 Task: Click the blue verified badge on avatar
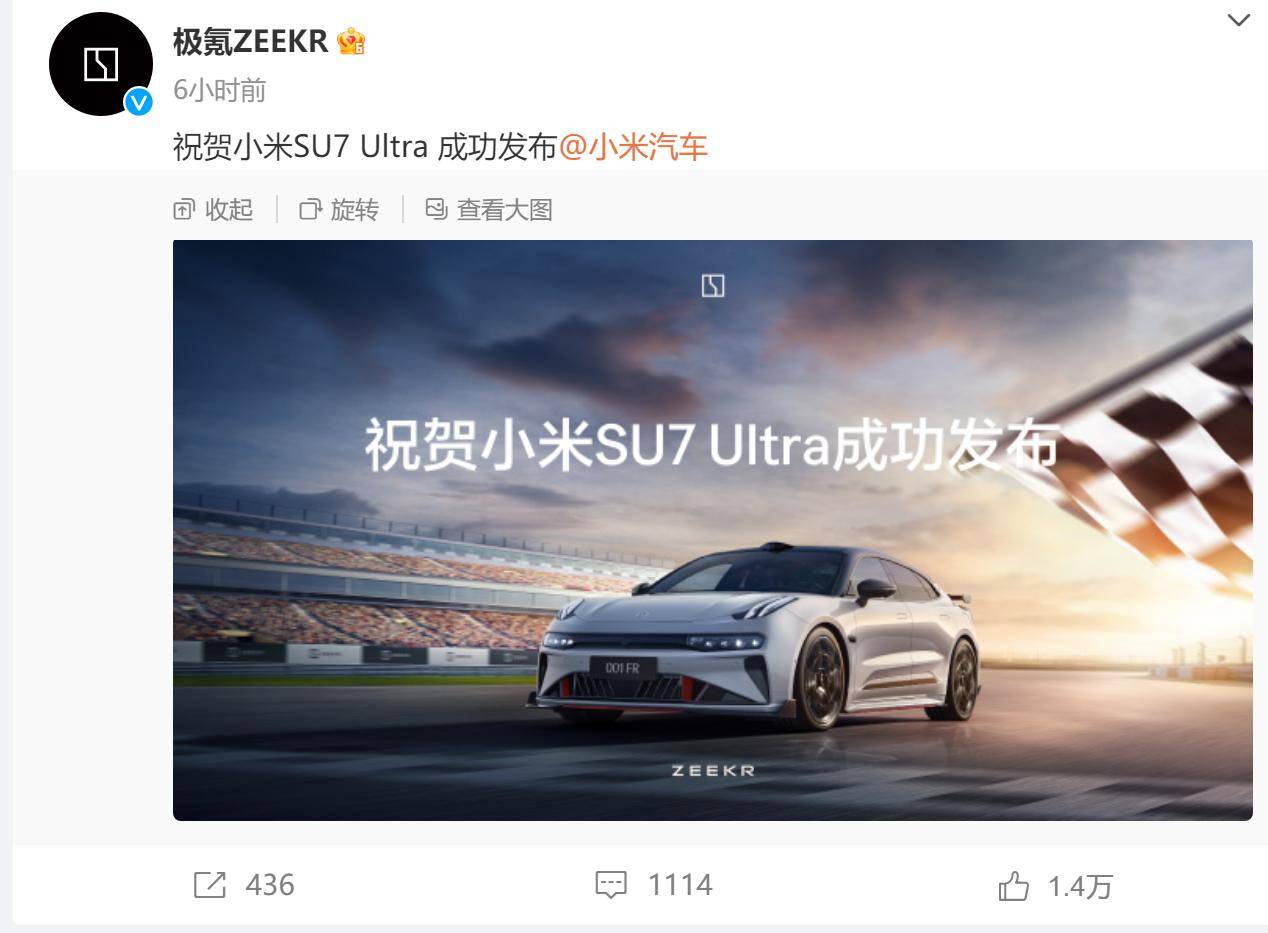(138, 102)
